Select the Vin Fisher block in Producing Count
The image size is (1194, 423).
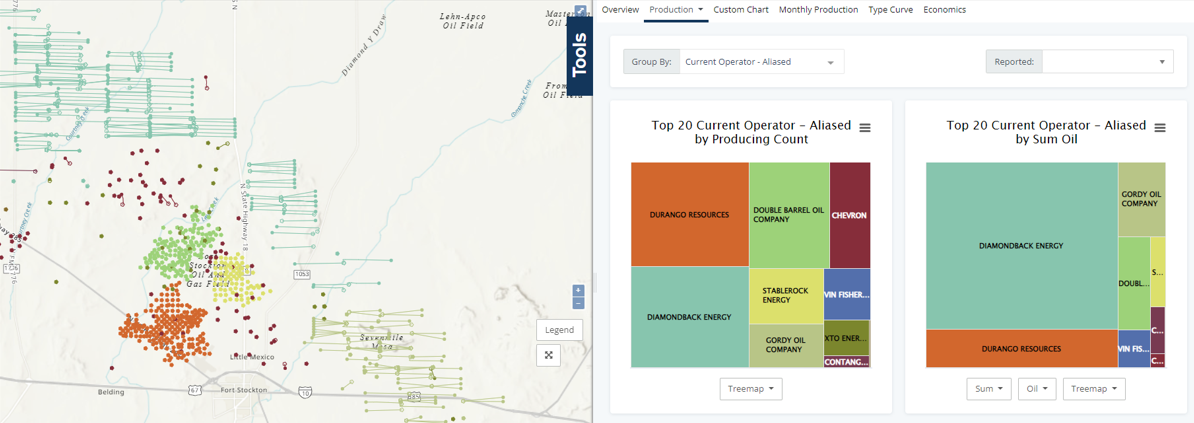(847, 294)
